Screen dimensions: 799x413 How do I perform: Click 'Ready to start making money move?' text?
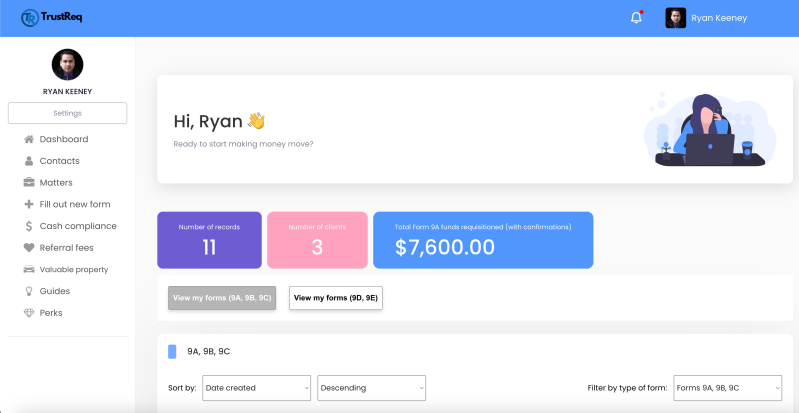[x=244, y=144]
